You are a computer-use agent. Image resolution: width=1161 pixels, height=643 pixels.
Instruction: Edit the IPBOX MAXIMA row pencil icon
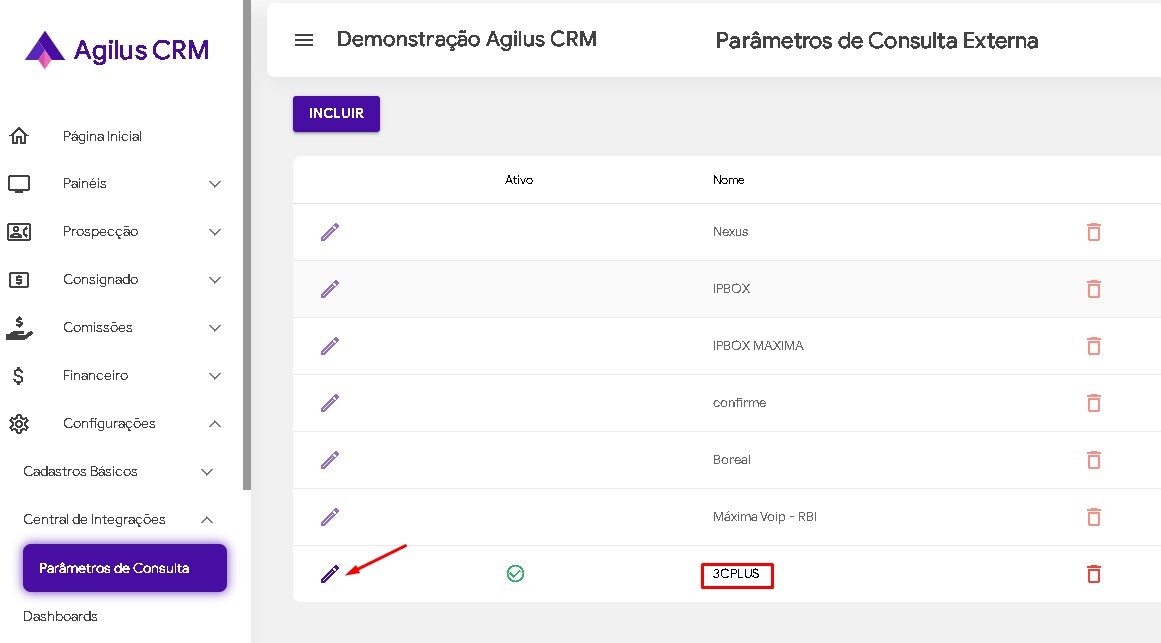coord(329,346)
